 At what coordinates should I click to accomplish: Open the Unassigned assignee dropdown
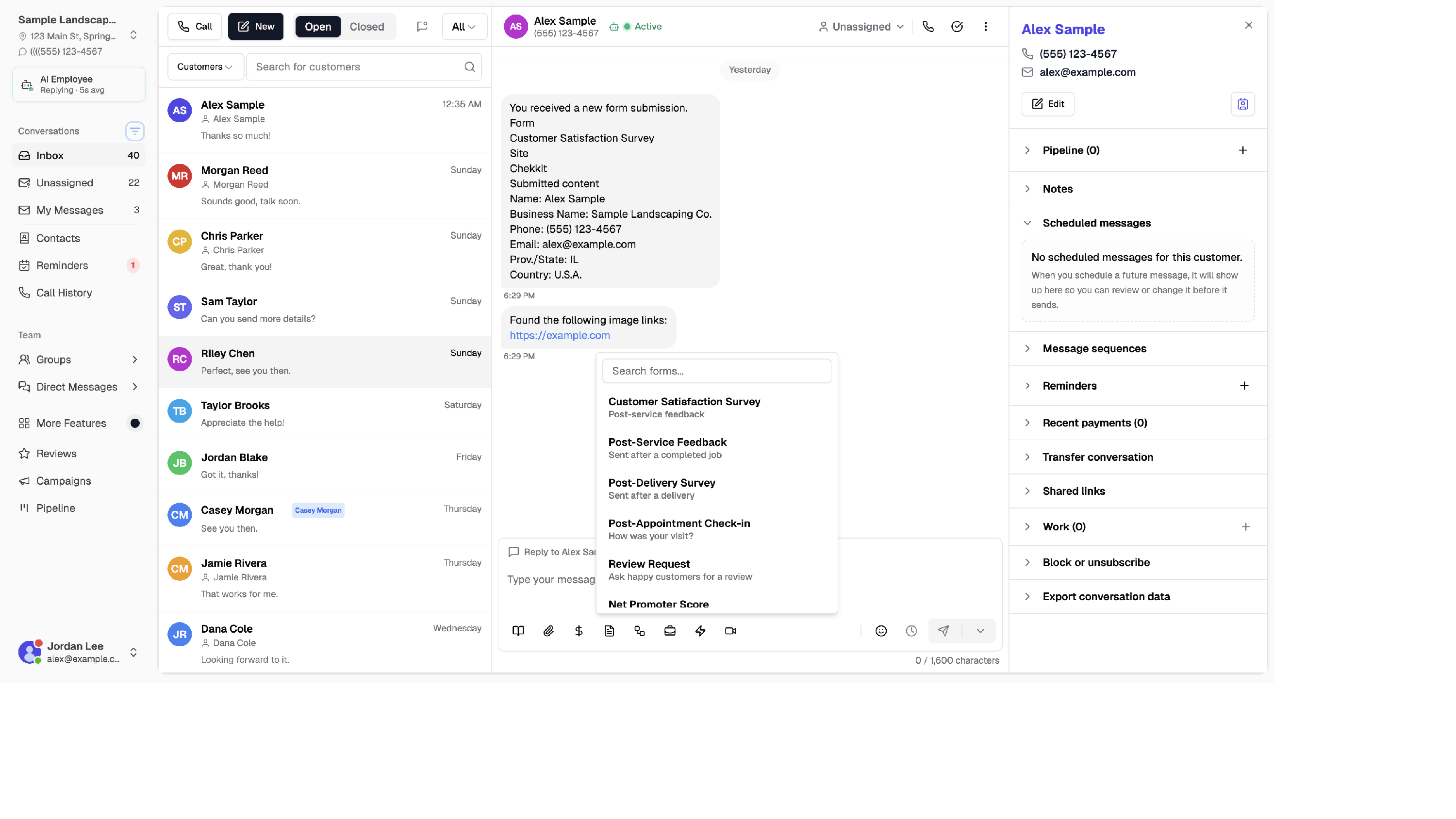[x=861, y=27]
